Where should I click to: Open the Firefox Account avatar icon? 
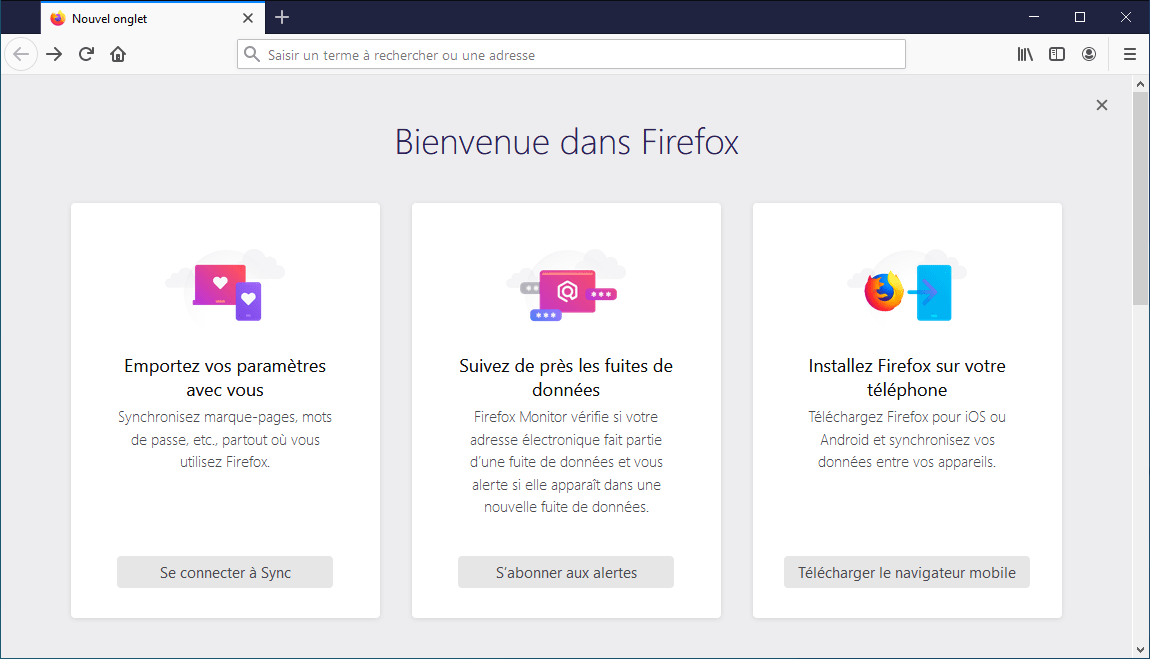tap(1089, 54)
